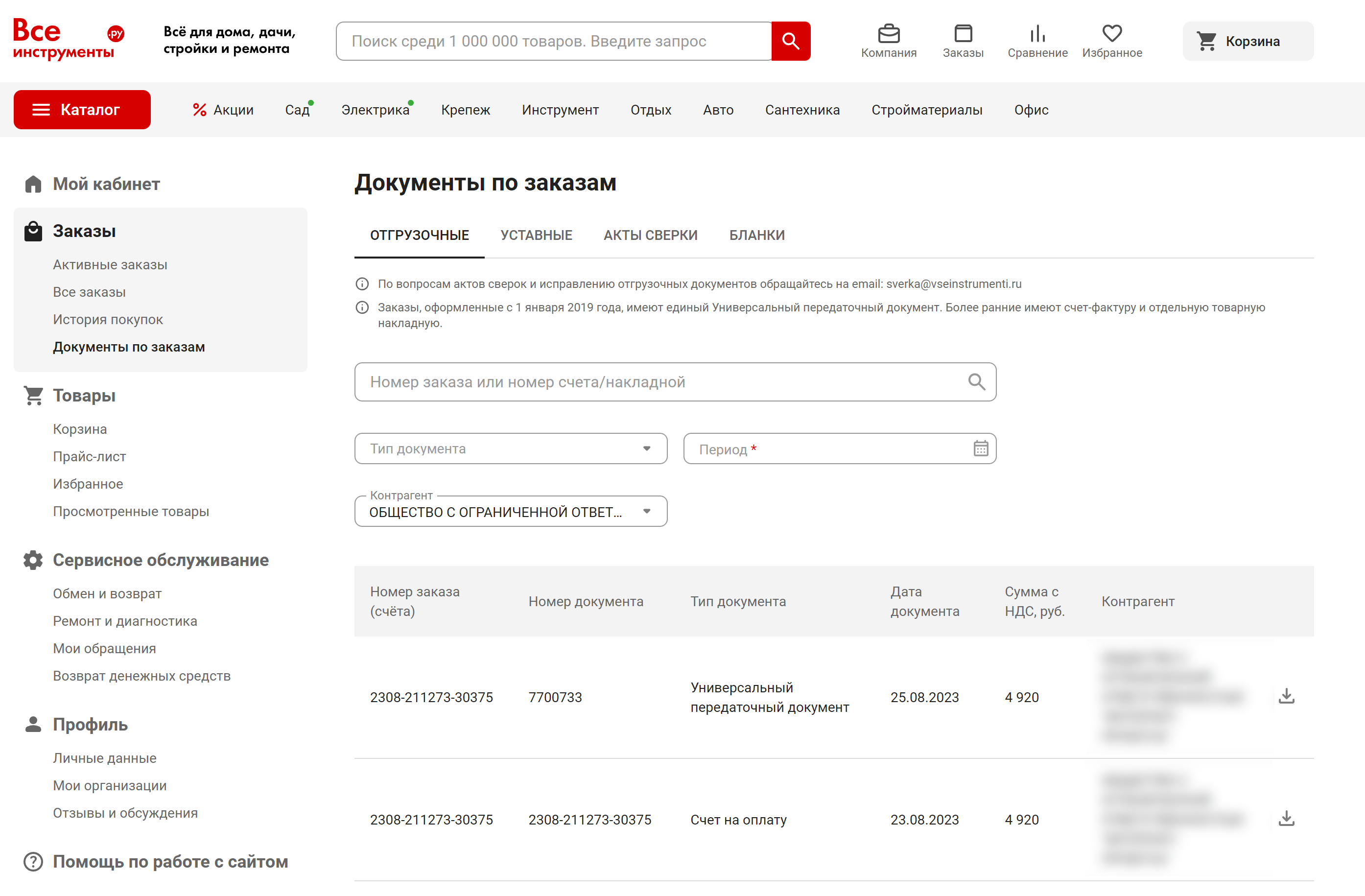The width and height of the screenshot is (1365, 896).
Task: Open the Сад category
Action: coord(297,110)
